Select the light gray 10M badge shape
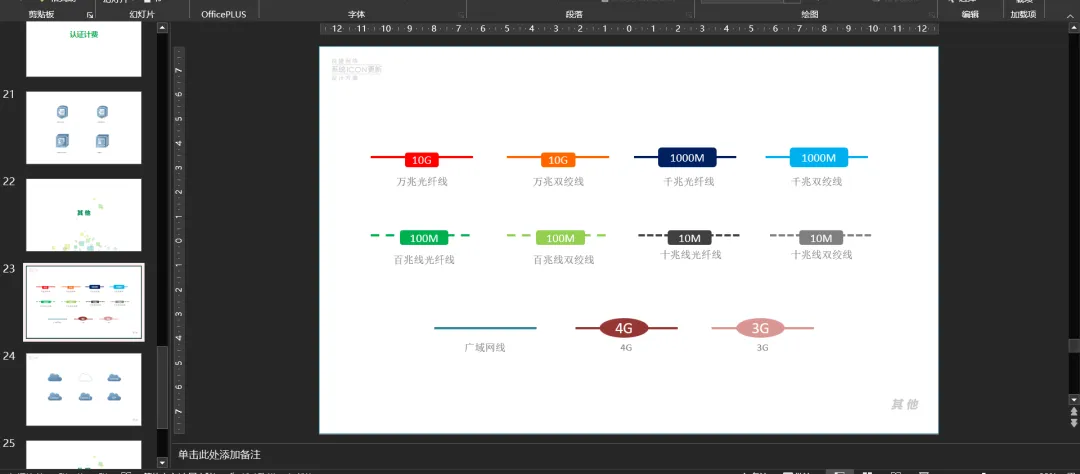Screen dimensions: 1080x474 821,238
